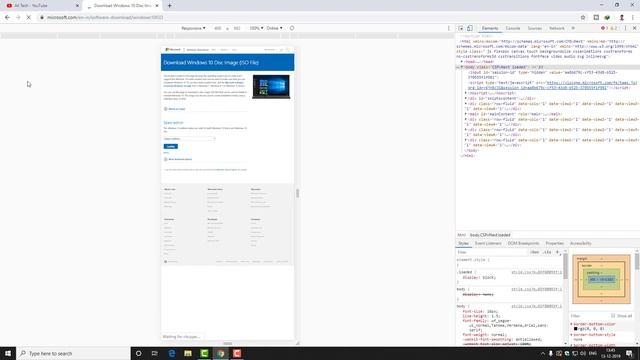Enable the Show all checkbox

click(613, 316)
